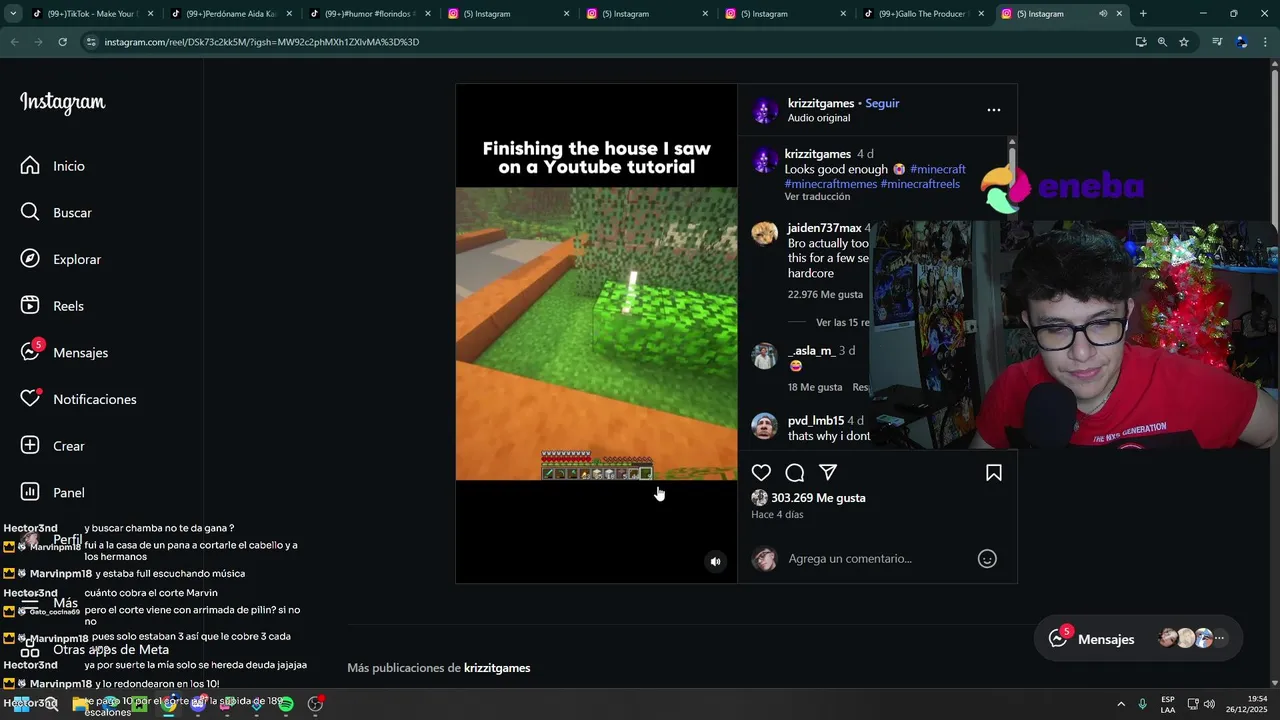1280x720 pixels.
Task: Click krizzitgames in Más publicaciones heading
Action: coord(497,668)
